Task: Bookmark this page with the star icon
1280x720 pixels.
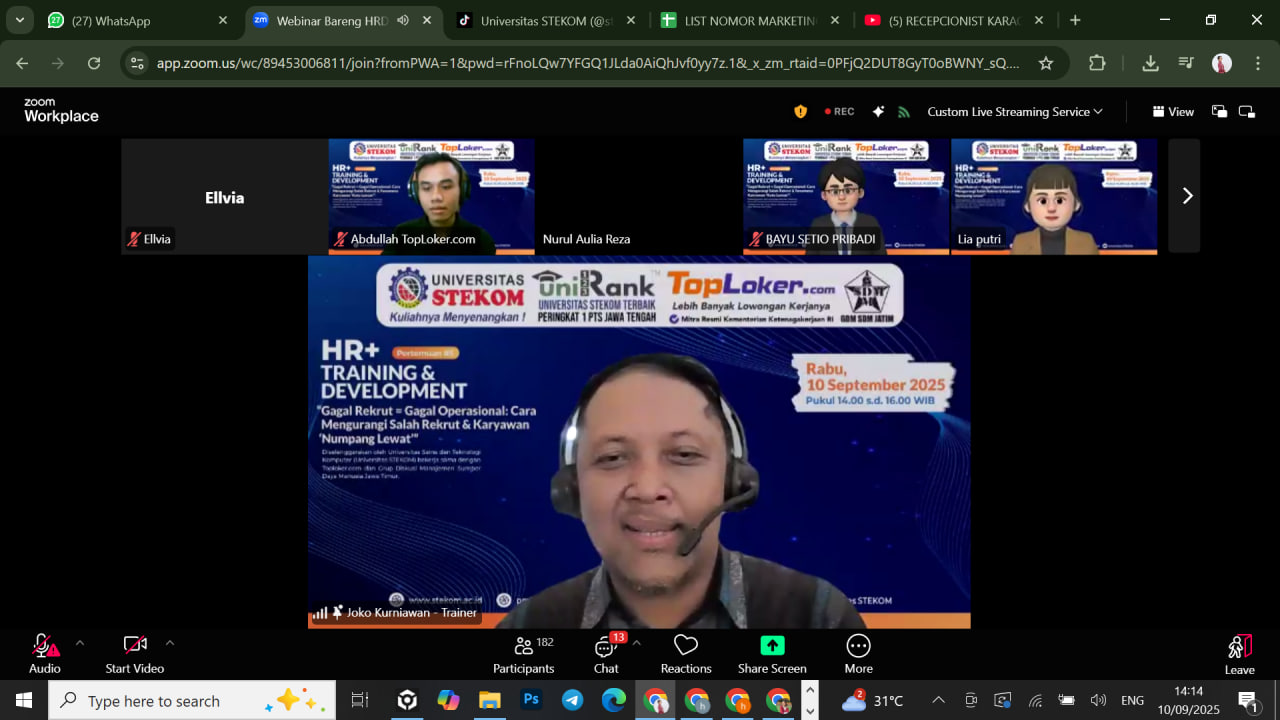Action: [1046, 63]
